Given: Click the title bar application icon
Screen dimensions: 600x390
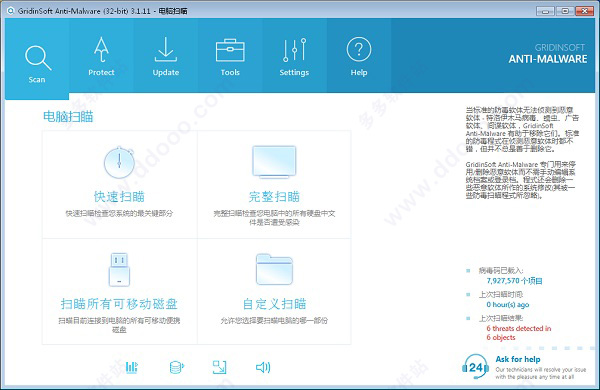Looking at the screenshot, I should (x=10, y=11).
